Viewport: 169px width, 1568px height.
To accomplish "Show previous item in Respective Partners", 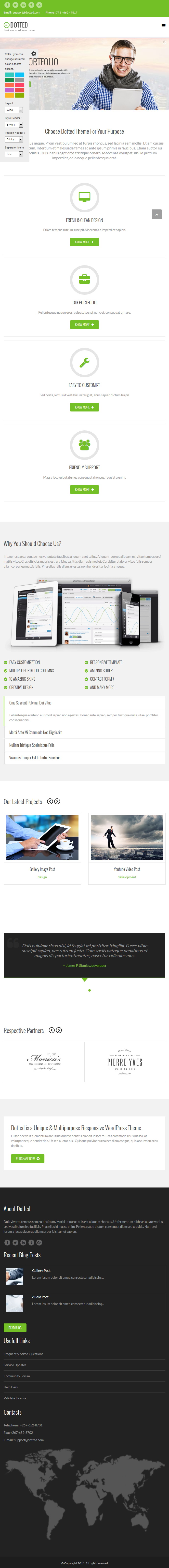I will pos(52,1030).
